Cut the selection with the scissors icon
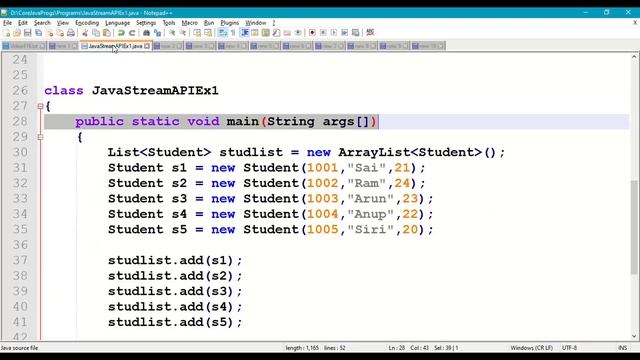 click(x=85, y=33)
